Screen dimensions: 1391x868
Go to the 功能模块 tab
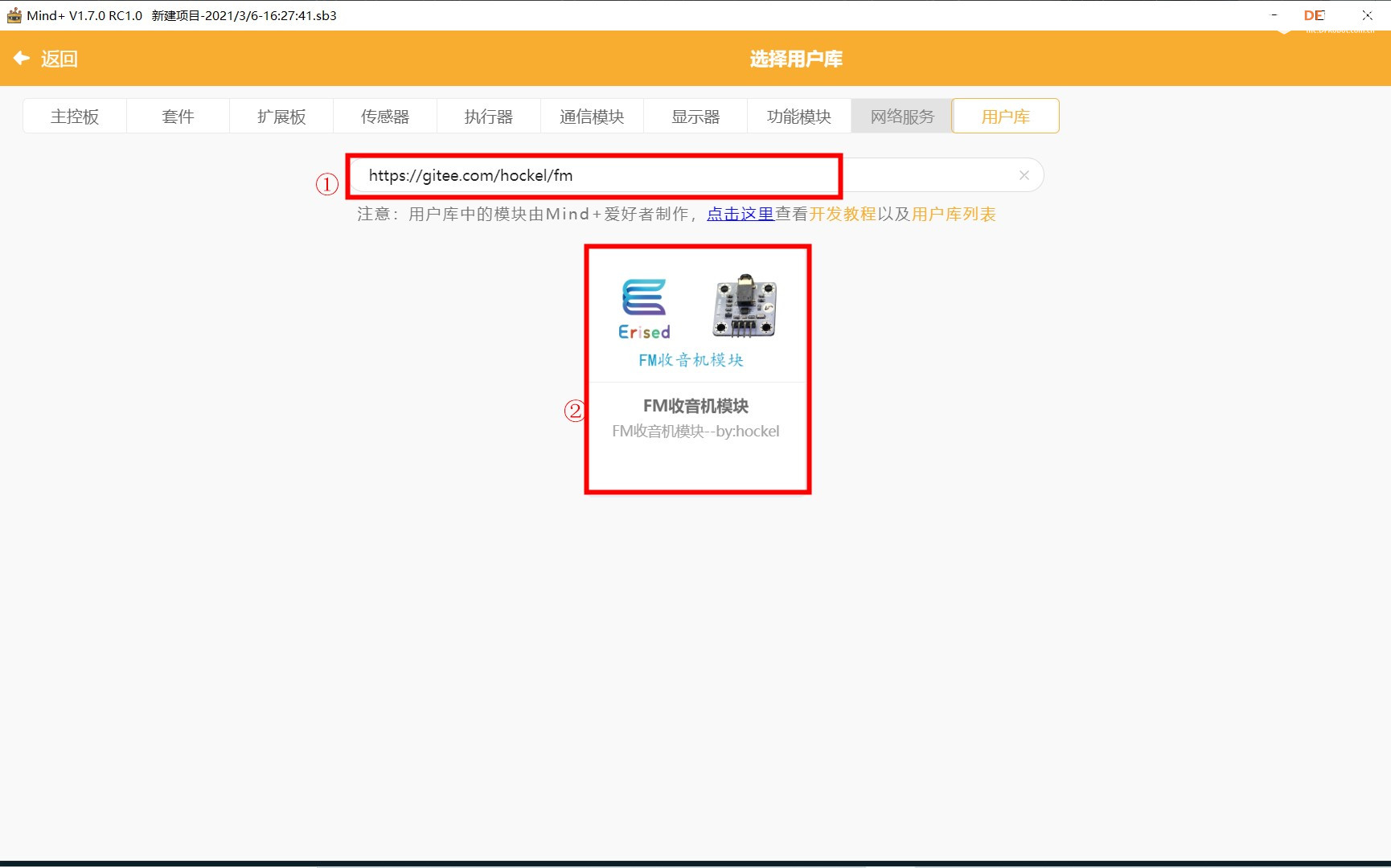[798, 117]
